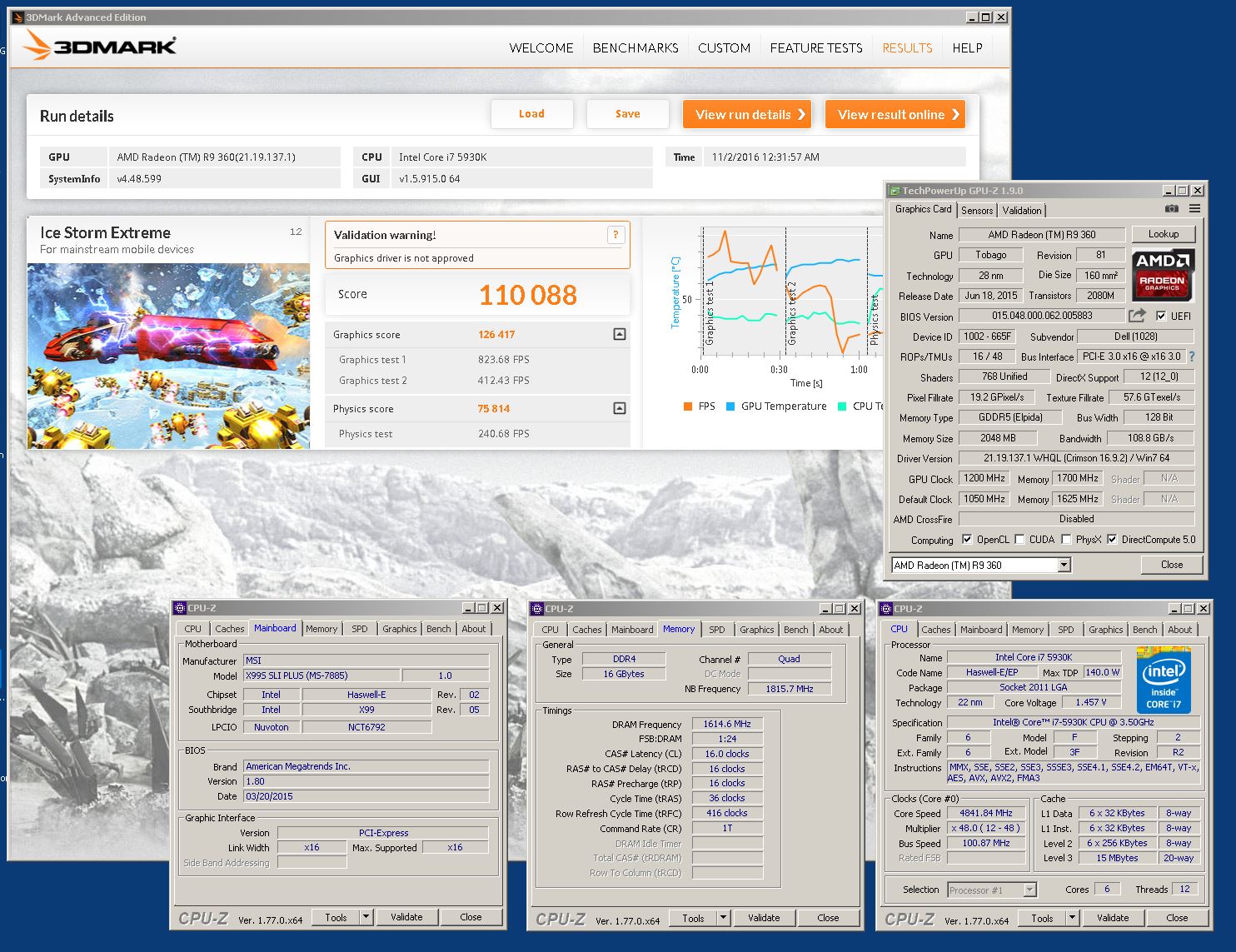Click motherboard model X99S SLI PLUS field
This screenshot has height=952, width=1236.
tap(321, 675)
